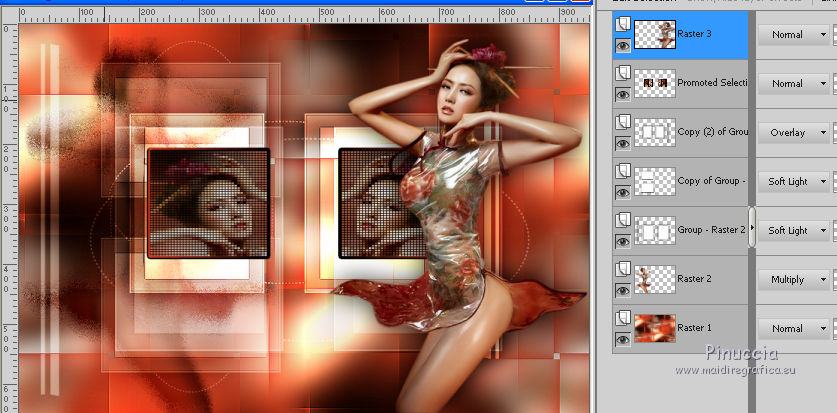The image size is (837, 413).
Task: Hide the Raster 2 layer
Action: tap(623, 291)
